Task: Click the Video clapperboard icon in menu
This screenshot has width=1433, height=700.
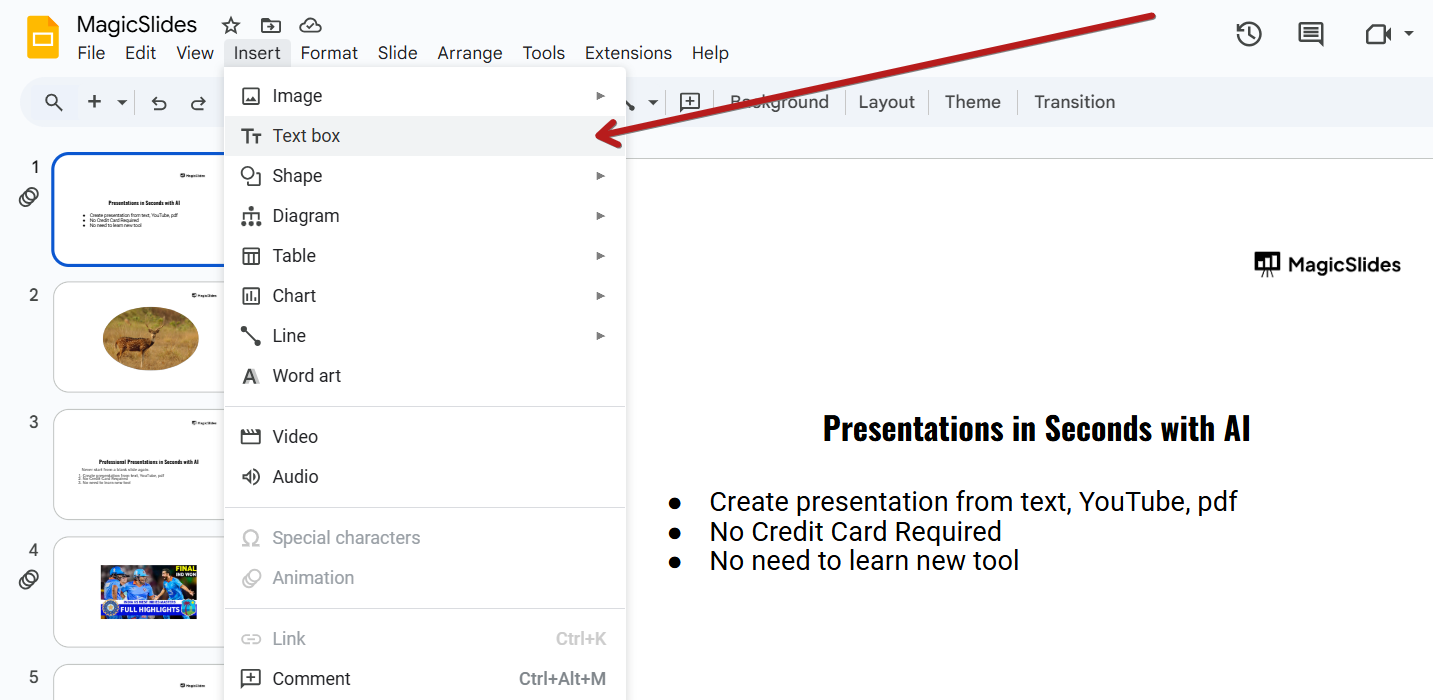Action: click(x=251, y=437)
